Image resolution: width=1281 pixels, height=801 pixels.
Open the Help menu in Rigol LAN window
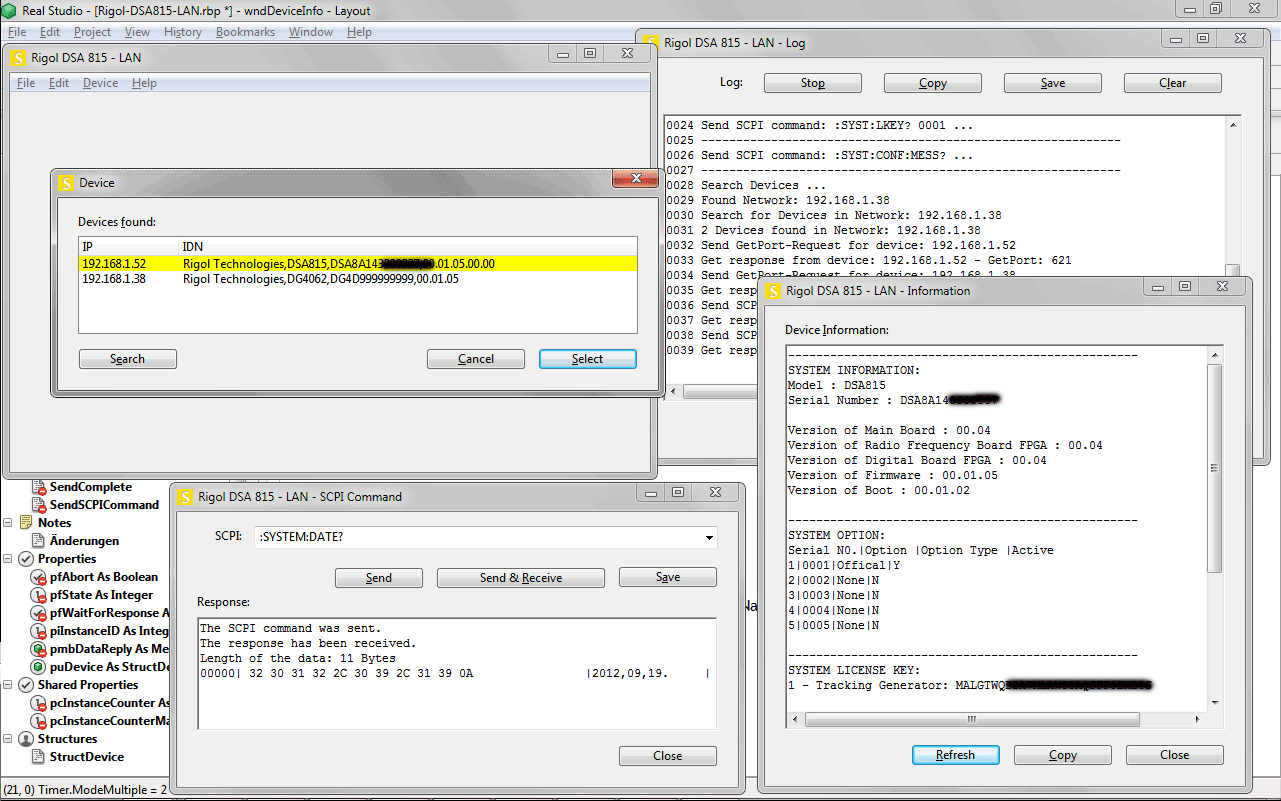click(x=144, y=83)
